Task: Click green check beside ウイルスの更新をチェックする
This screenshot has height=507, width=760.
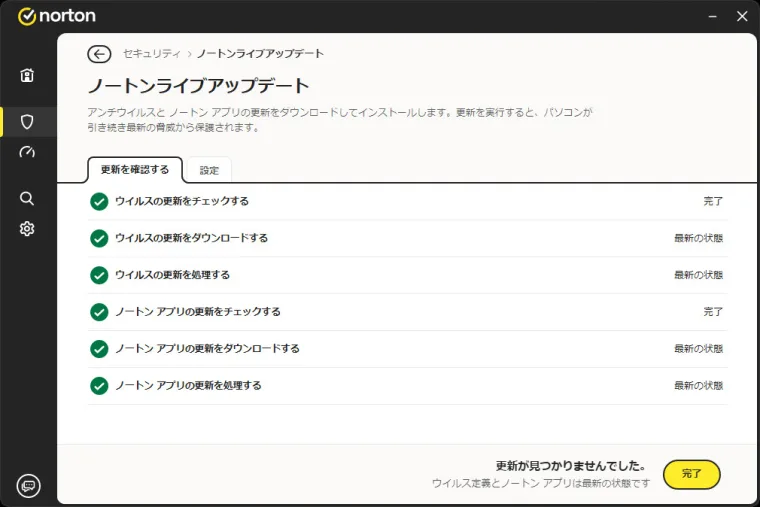Action: (x=99, y=201)
